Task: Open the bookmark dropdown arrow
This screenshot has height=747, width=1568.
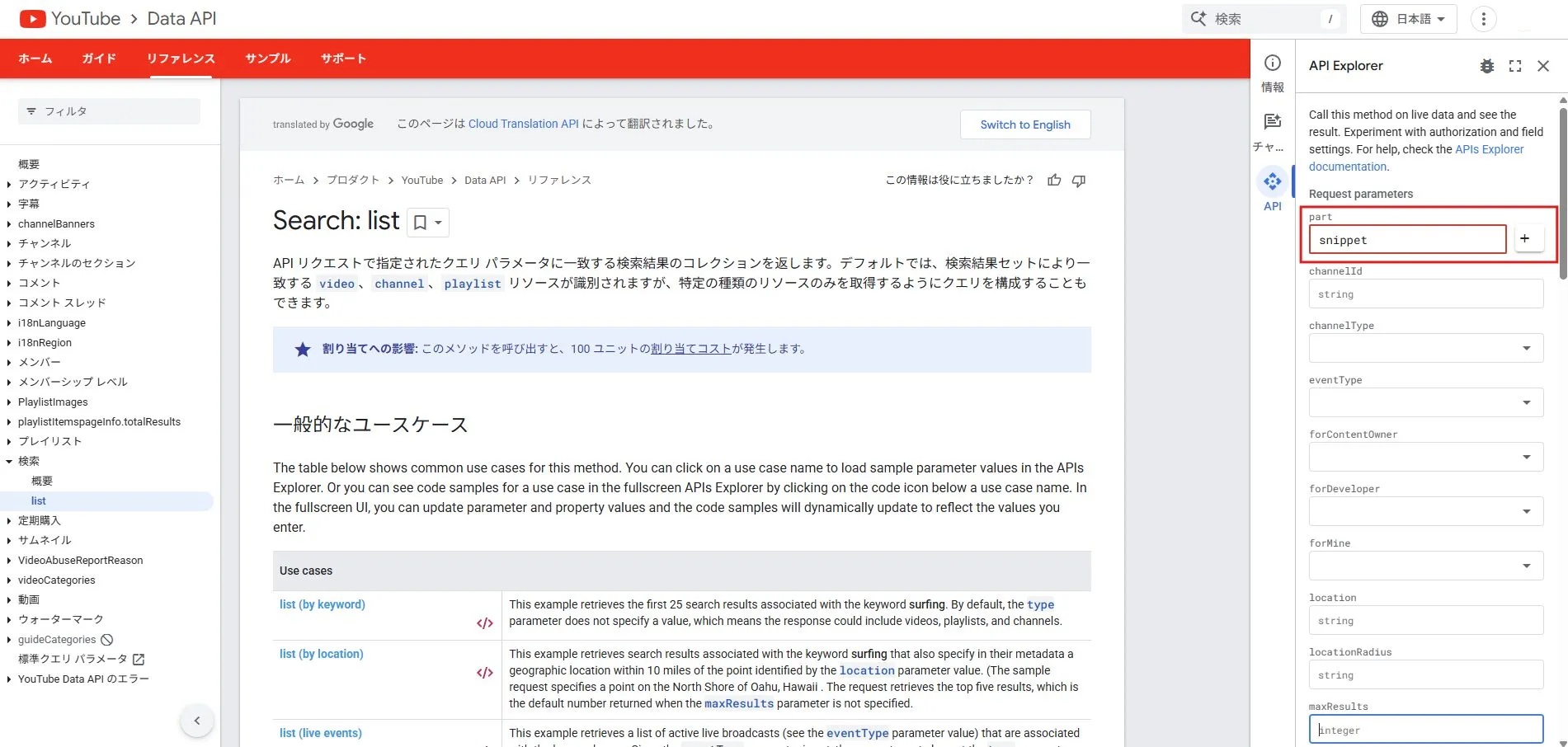Action: [439, 223]
